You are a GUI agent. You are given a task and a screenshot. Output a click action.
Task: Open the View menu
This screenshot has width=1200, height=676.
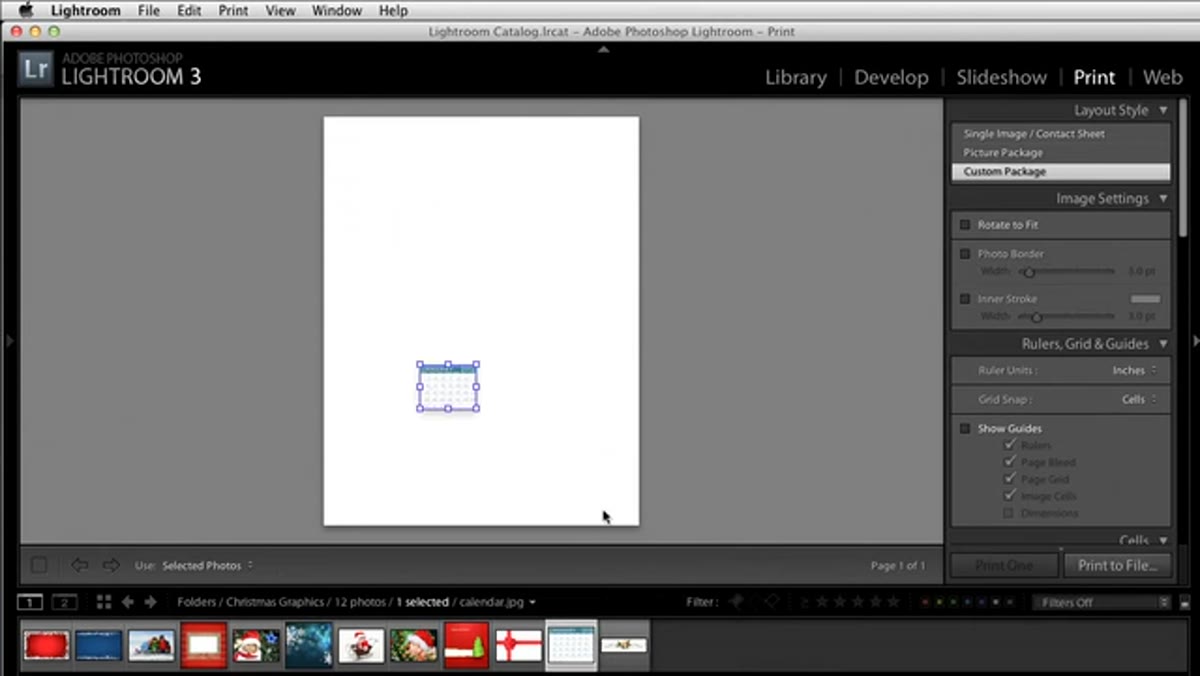(x=280, y=11)
